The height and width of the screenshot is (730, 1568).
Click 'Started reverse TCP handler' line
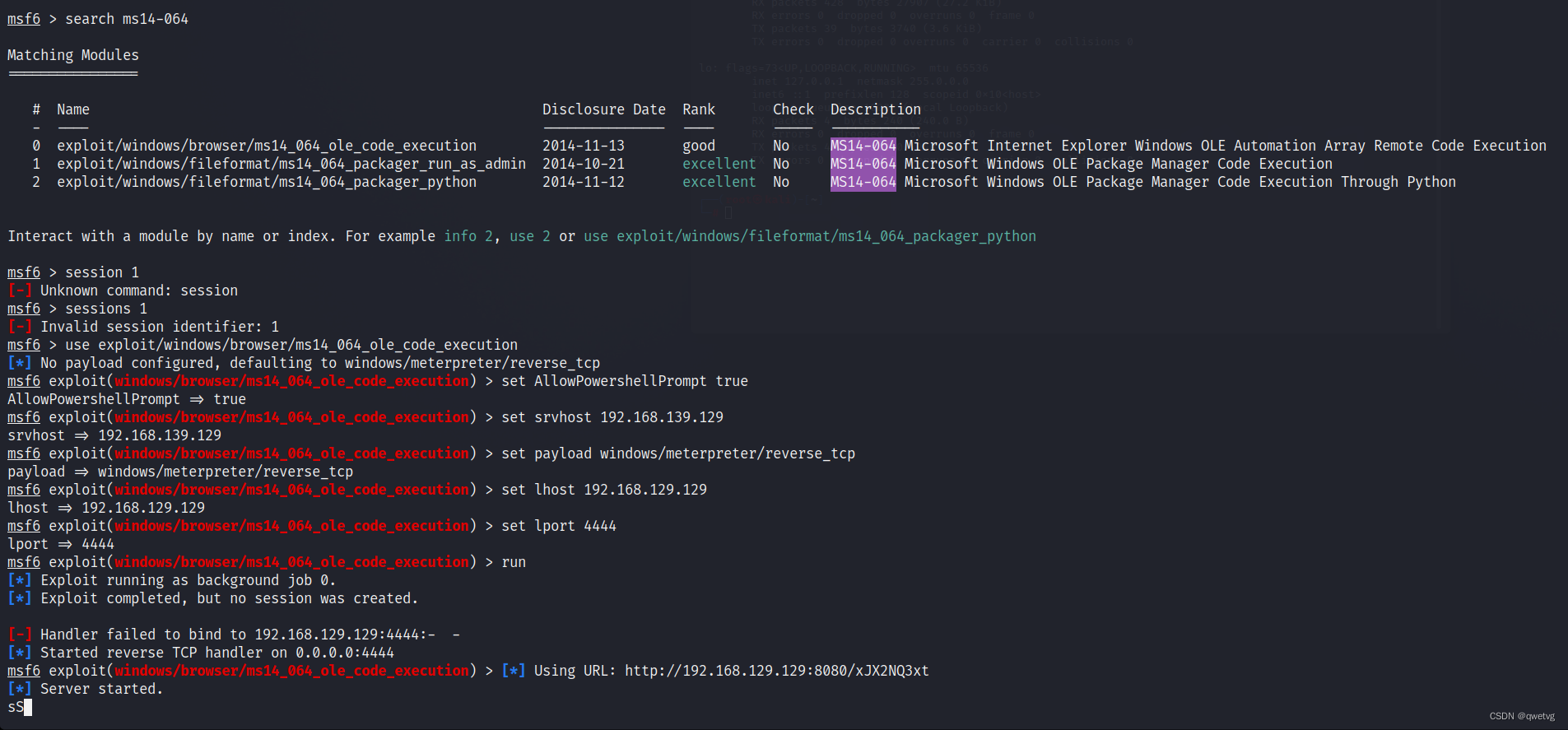(x=201, y=653)
